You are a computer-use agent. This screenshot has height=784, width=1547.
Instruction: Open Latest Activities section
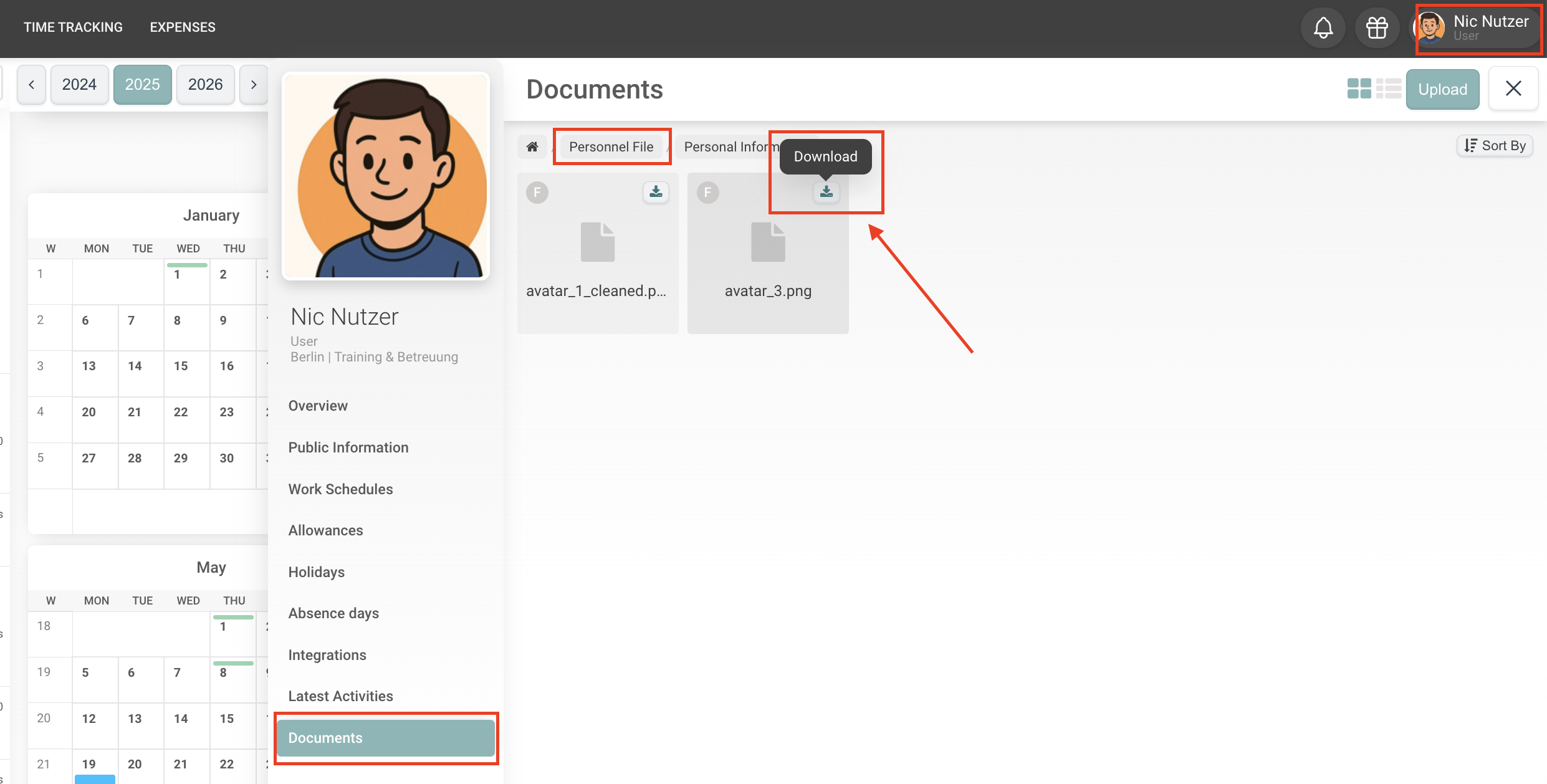click(x=386, y=696)
